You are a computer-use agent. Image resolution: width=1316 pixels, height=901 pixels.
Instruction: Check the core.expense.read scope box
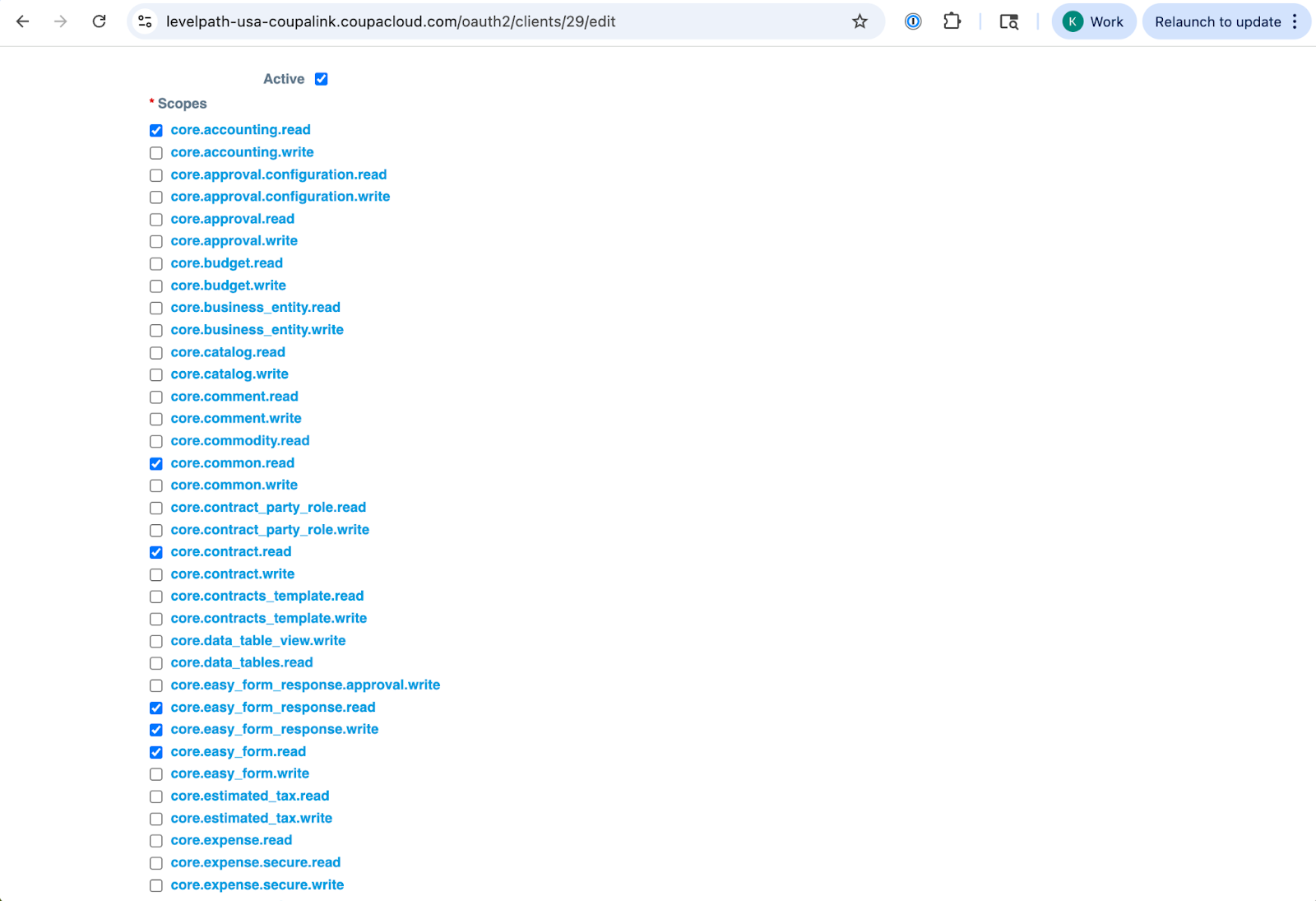(156, 841)
